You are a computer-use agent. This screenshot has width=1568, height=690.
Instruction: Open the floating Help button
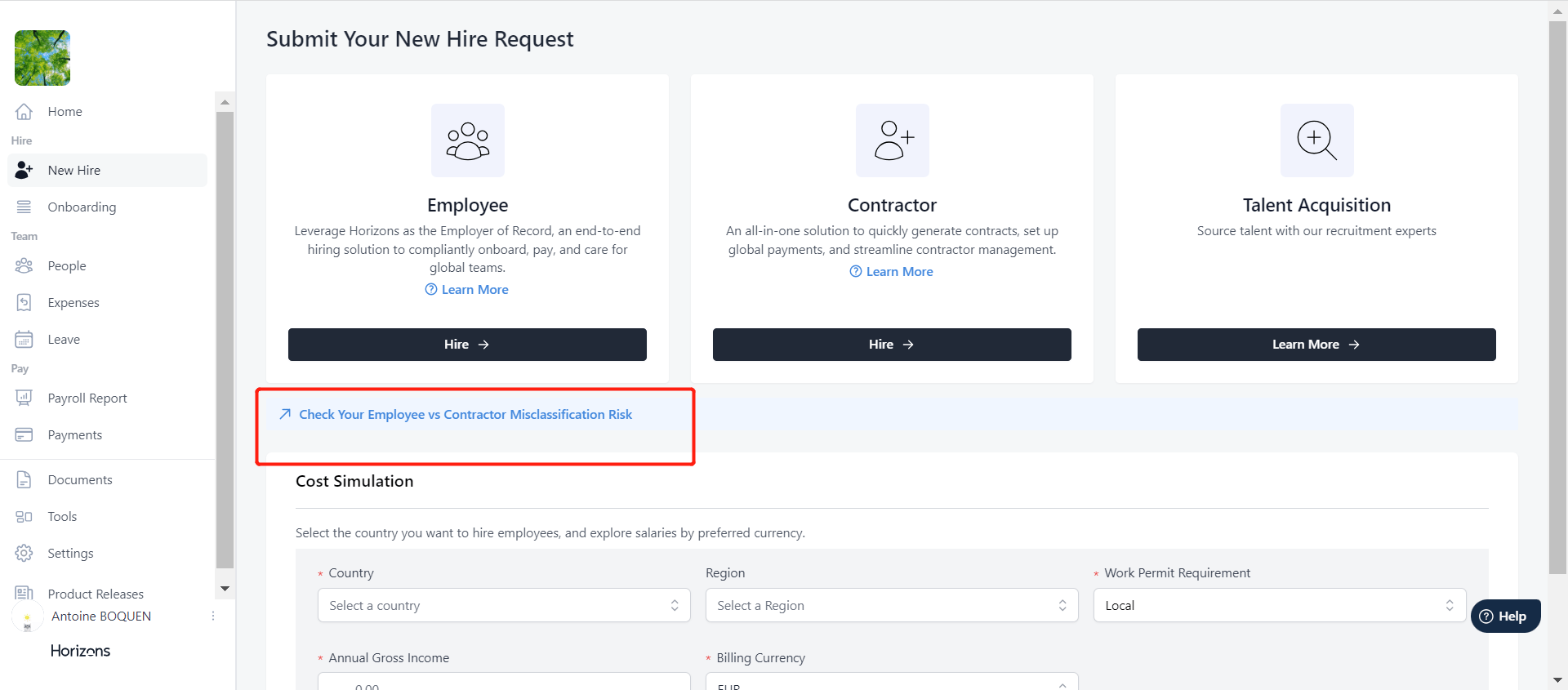point(1506,617)
